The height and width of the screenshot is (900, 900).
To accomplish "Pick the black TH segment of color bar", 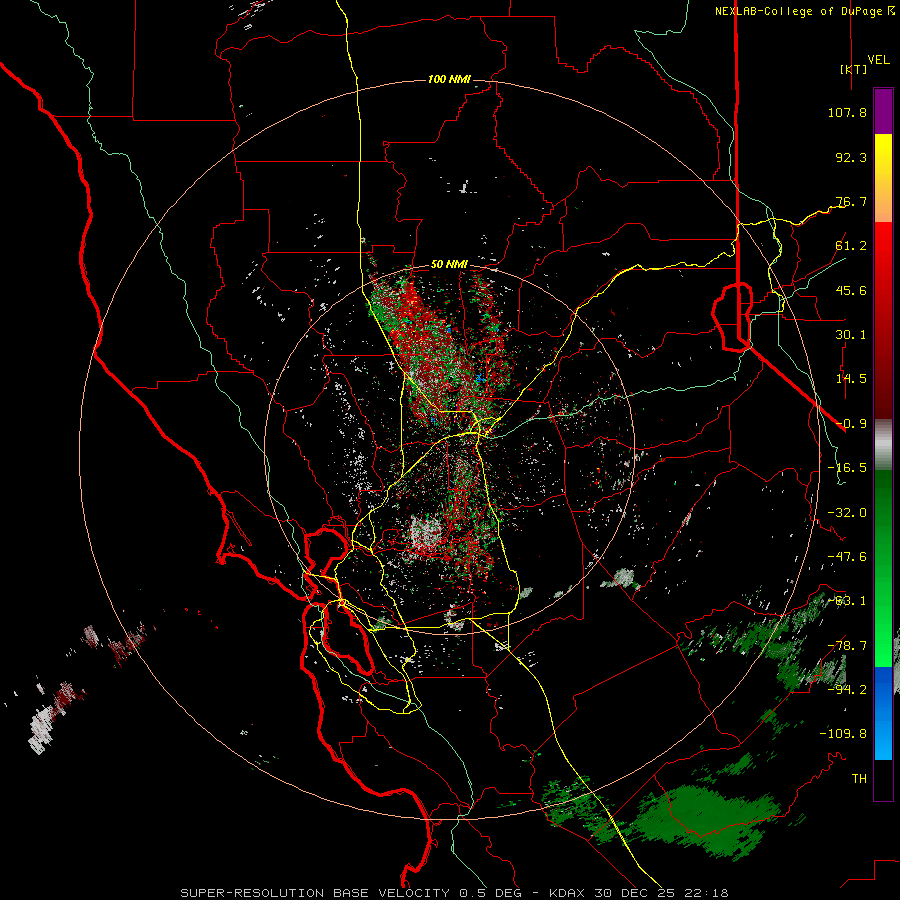I will pos(883,779).
